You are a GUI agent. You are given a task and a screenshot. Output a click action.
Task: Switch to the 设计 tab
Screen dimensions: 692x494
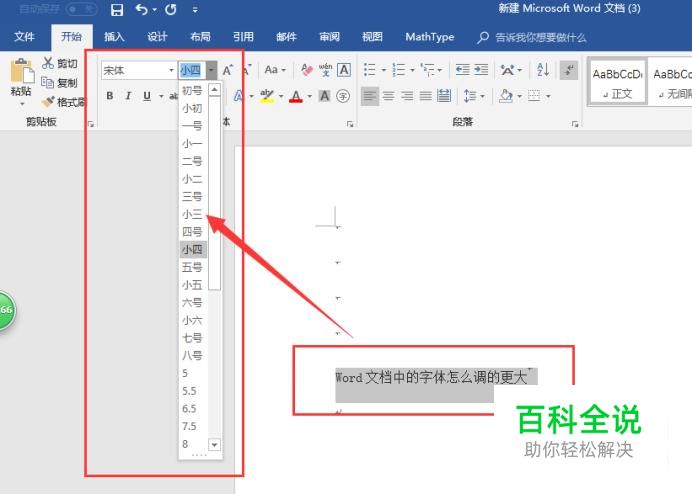coord(157,37)
